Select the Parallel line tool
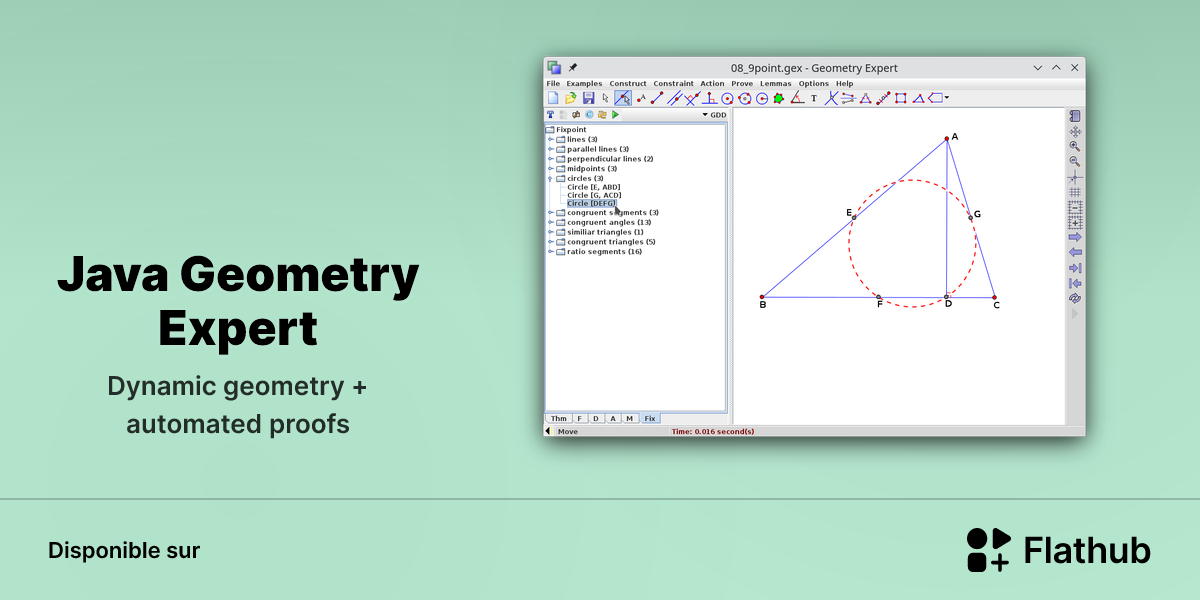This screenshot has height=600, width=1200. (x=674, y=98)
